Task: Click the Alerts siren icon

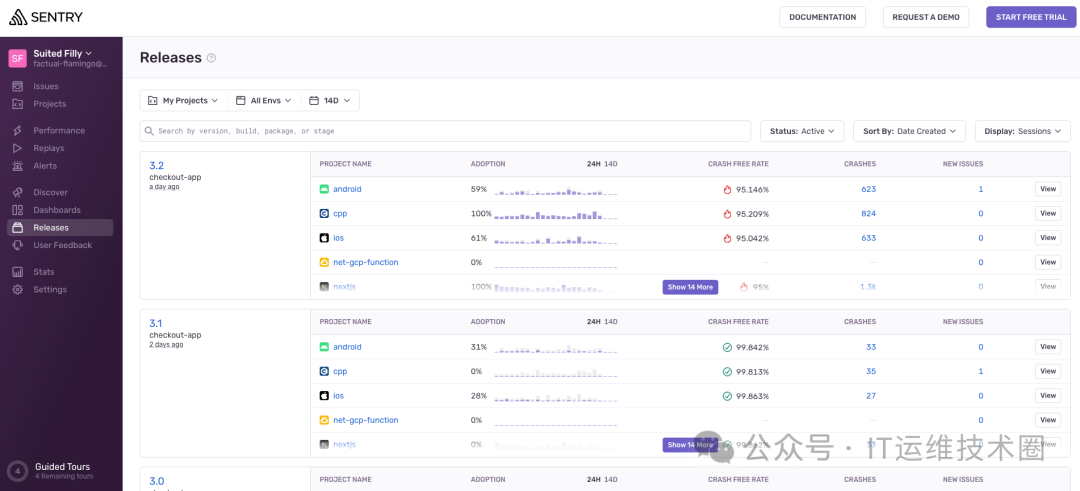Action: 19,166
